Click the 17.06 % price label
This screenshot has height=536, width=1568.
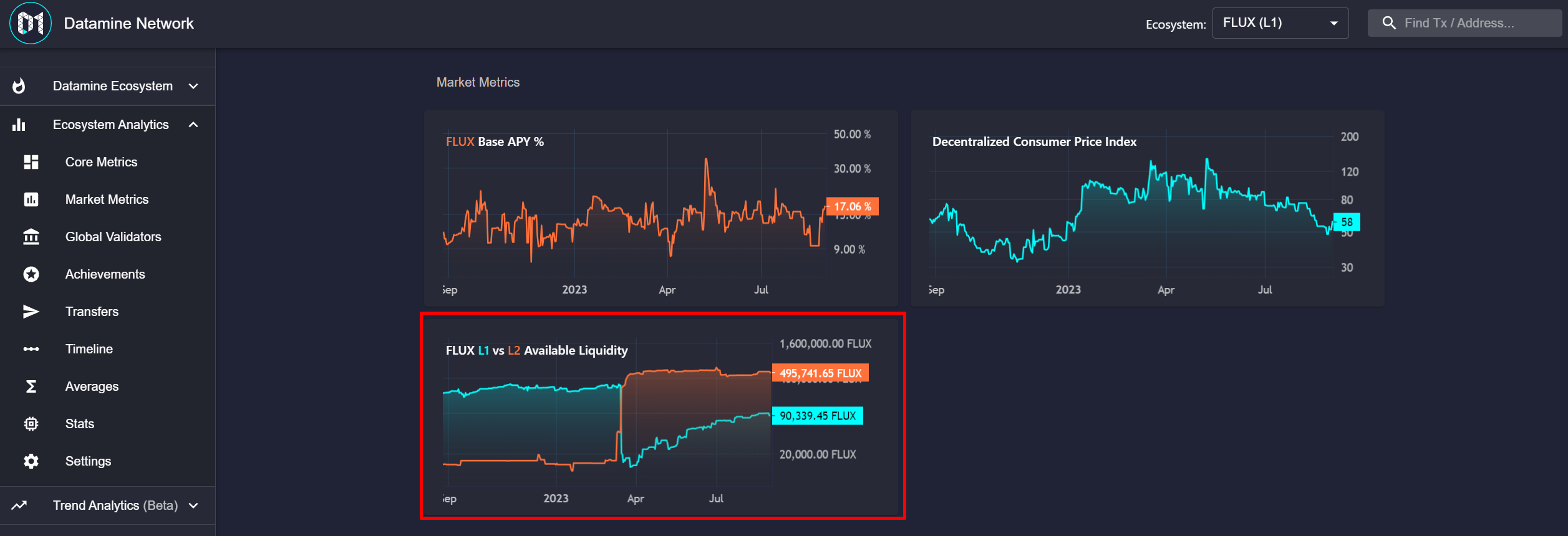(852, 206)
